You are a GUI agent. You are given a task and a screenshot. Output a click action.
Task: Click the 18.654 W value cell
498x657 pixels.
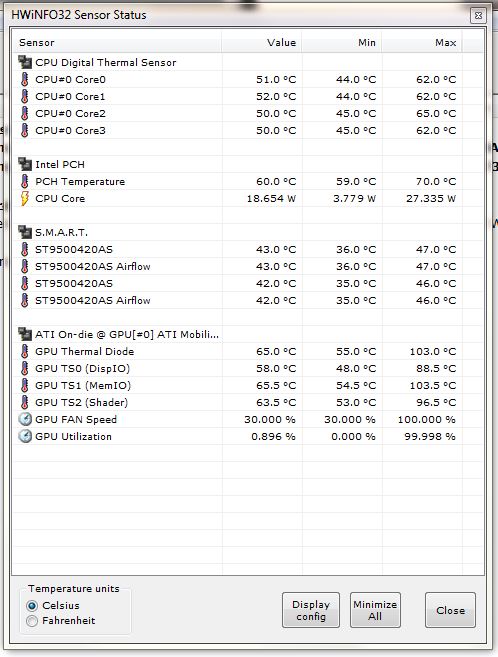[271, 199]
